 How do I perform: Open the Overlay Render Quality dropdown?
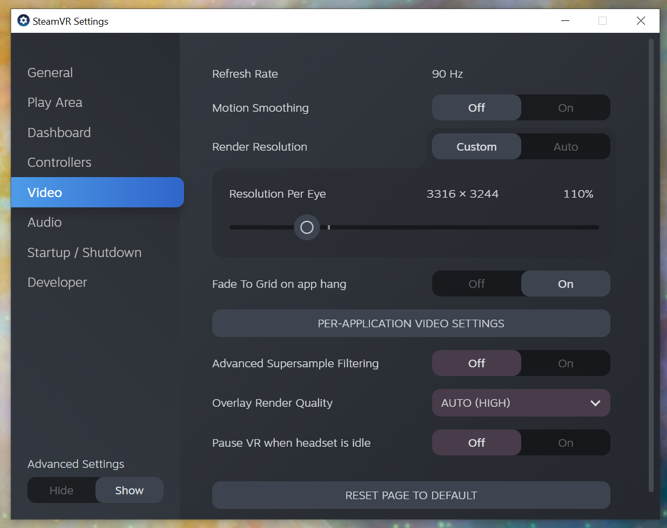point(521,403)
